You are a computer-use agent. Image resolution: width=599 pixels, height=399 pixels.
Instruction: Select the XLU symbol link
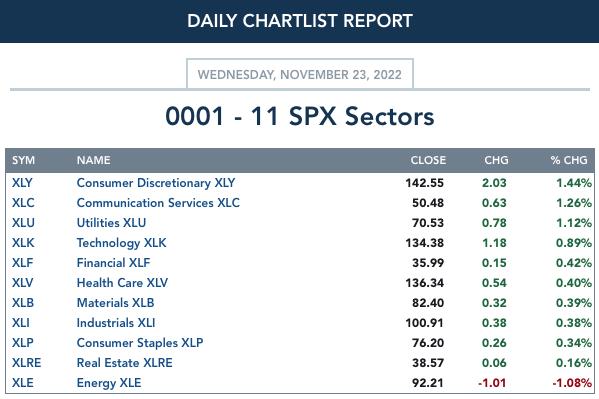23,223
